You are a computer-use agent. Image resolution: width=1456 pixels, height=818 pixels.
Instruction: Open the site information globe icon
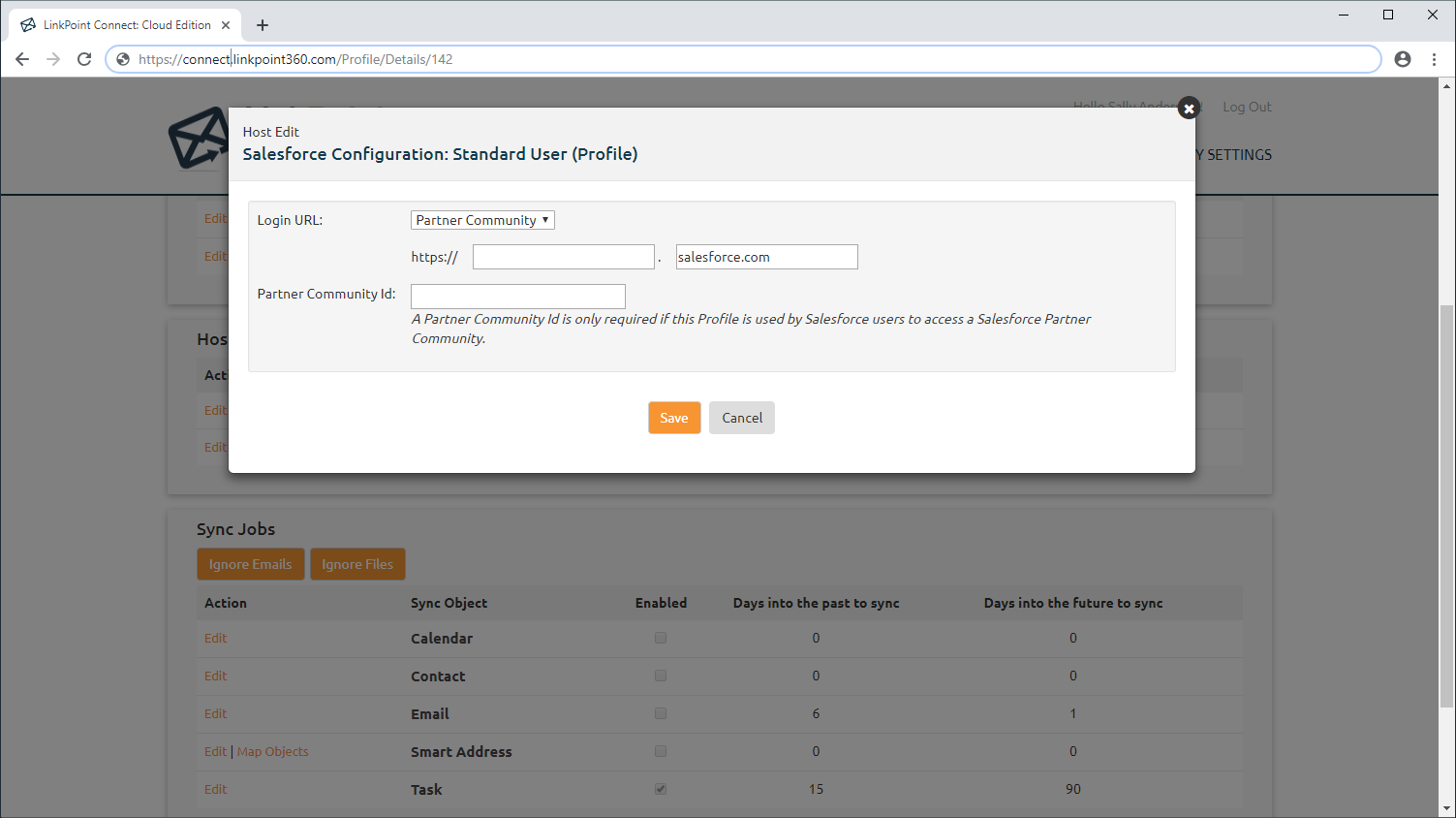[123, 59]
